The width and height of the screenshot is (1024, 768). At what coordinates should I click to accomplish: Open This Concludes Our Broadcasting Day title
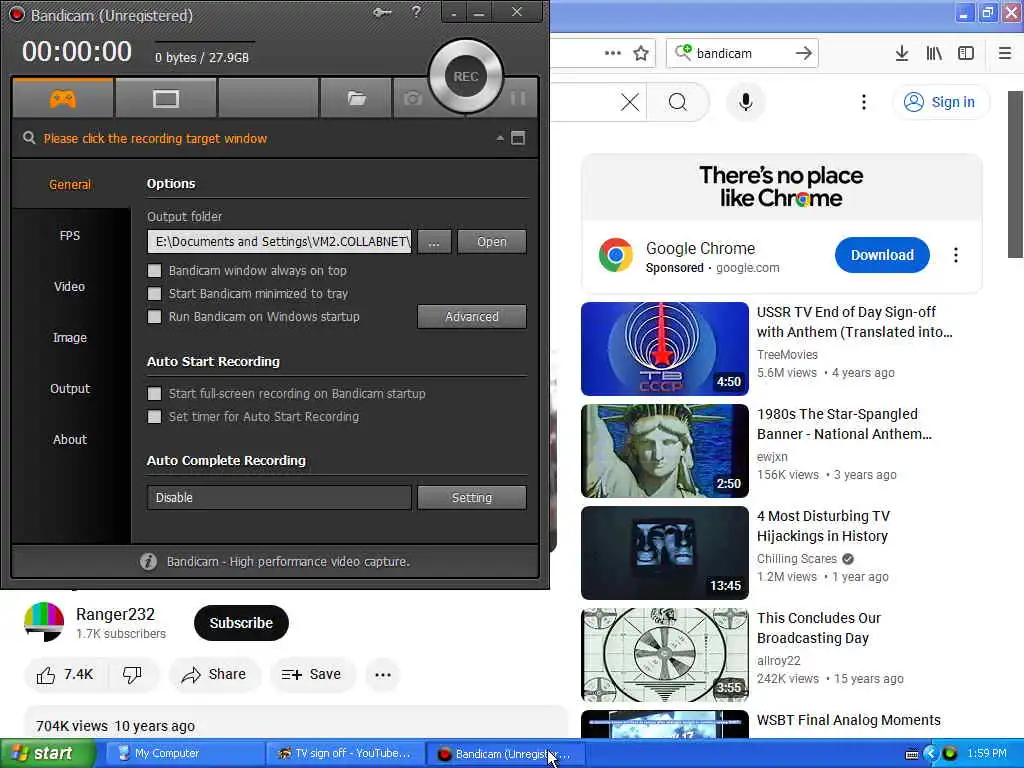(x=819, y=628)
